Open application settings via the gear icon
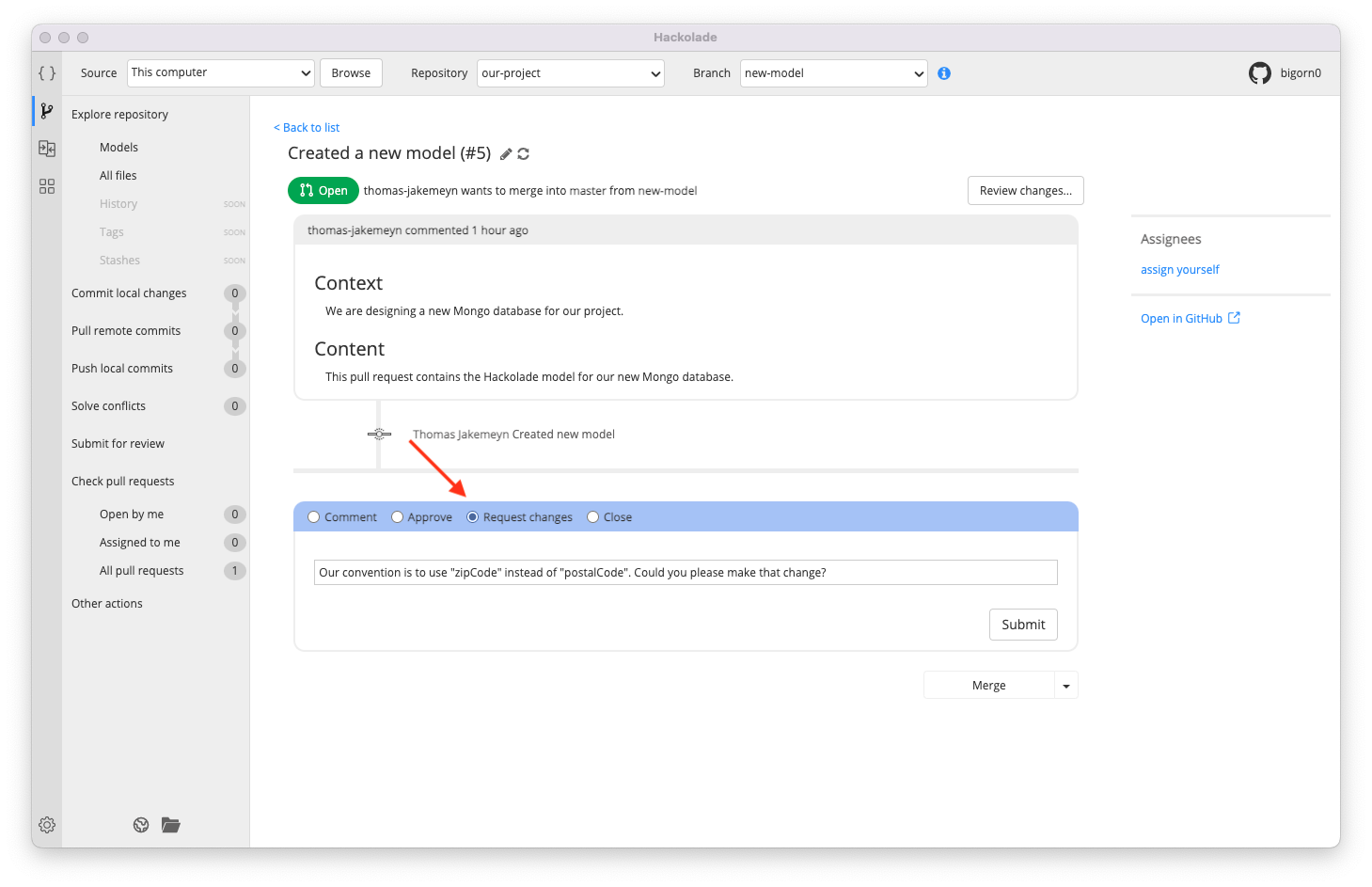The height and width of the screenshot is (887, 1372). point(46,825)
